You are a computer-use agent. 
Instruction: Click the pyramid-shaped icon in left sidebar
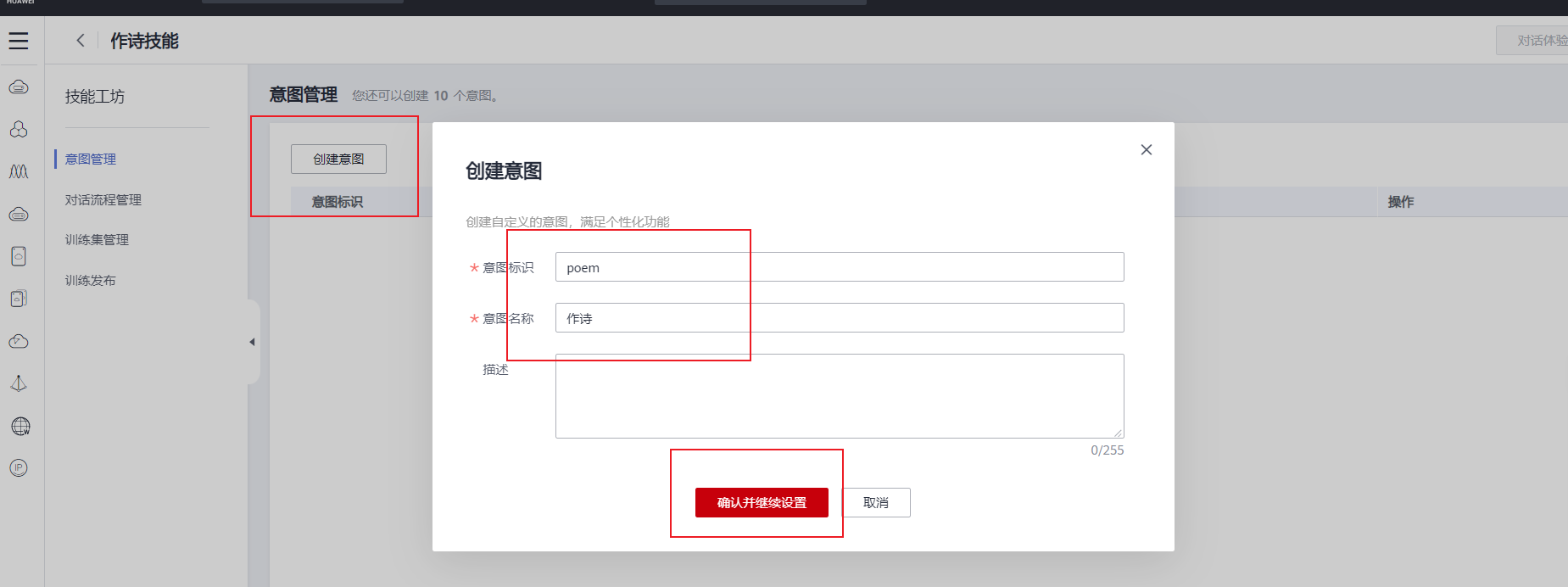[x=19, y=383]
